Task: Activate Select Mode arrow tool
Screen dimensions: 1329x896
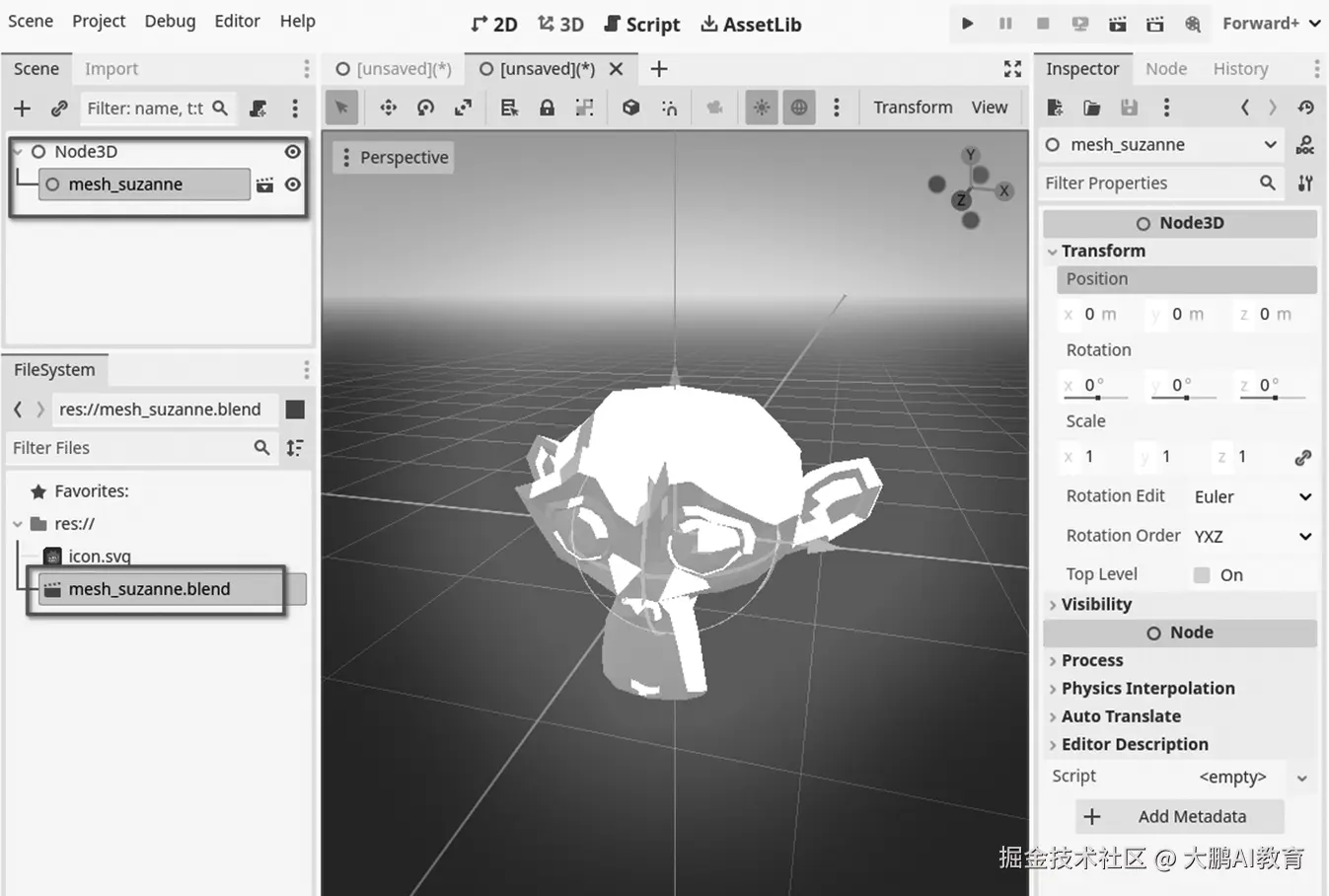Action: (341, 108)
